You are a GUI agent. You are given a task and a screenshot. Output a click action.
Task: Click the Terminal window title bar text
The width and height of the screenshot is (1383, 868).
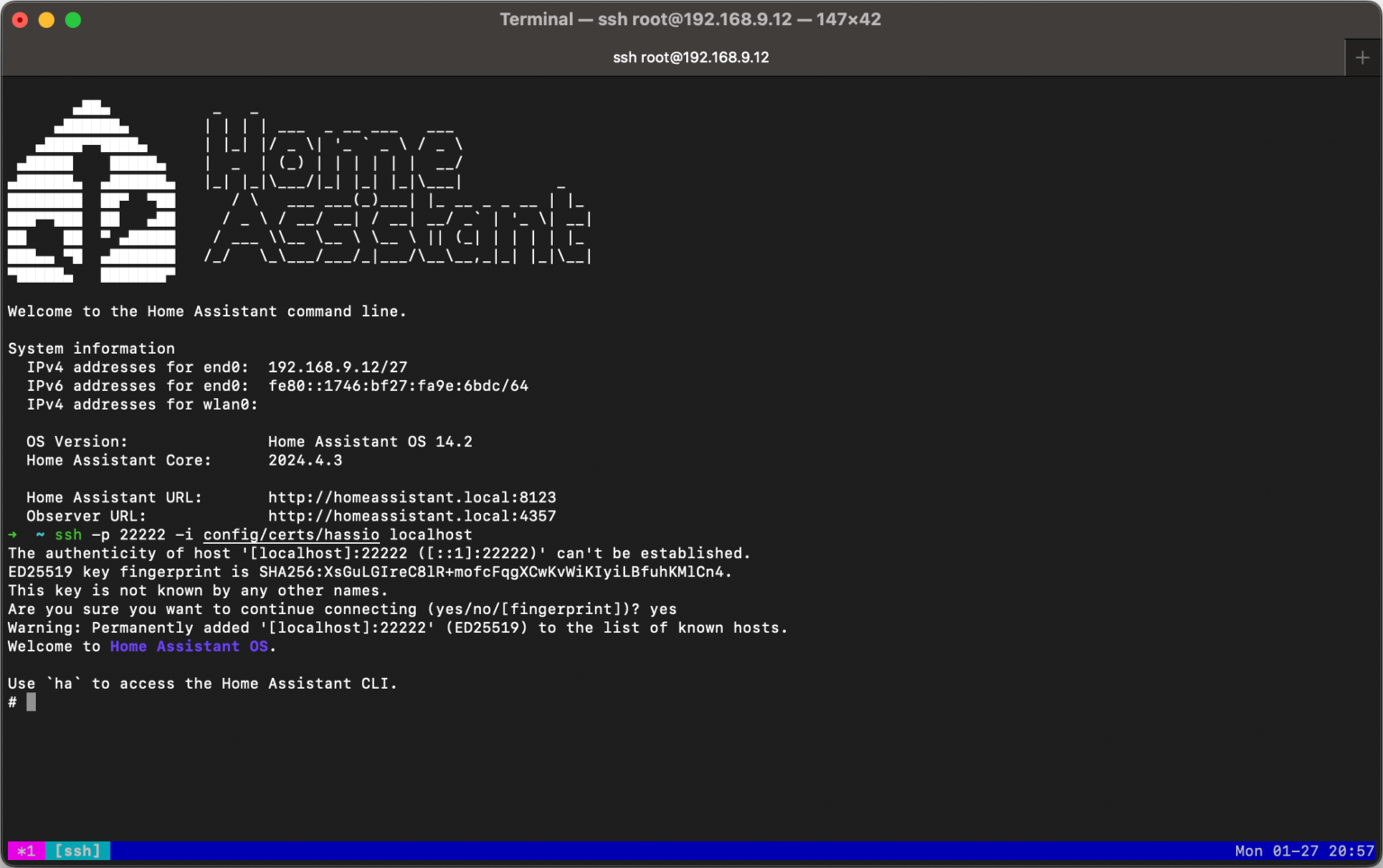click(691, 19)
